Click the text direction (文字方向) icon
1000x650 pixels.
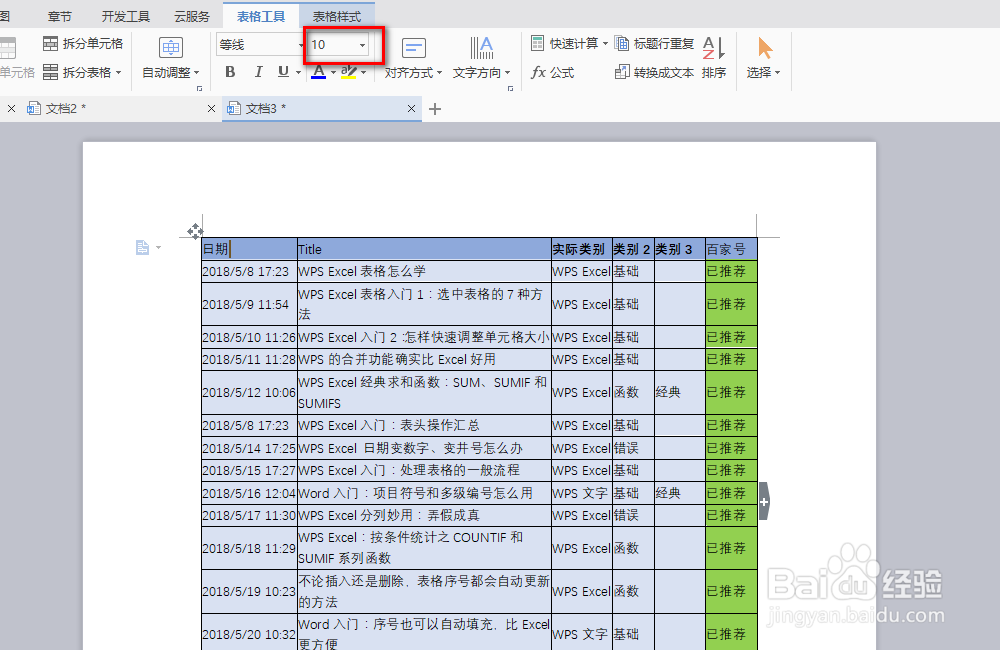(482, 48)
